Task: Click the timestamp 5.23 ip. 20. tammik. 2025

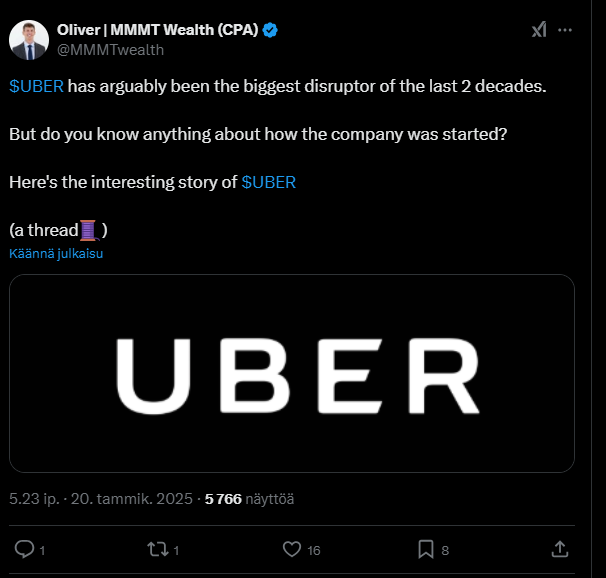Action: click(100, 498)
